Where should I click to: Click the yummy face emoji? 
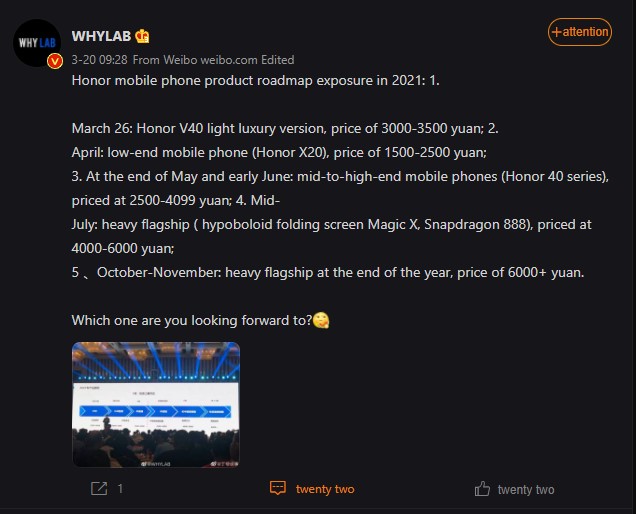click(321, 320)
